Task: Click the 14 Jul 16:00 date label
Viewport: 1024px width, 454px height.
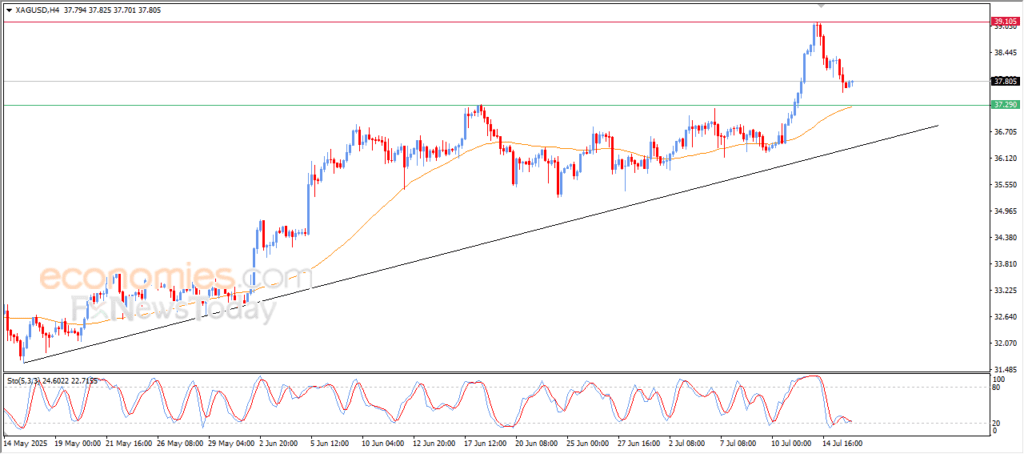Action: [840, 440]
